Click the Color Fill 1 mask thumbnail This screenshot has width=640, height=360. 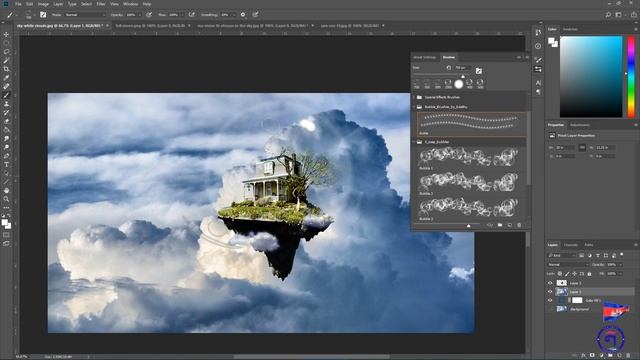(577, 300)
